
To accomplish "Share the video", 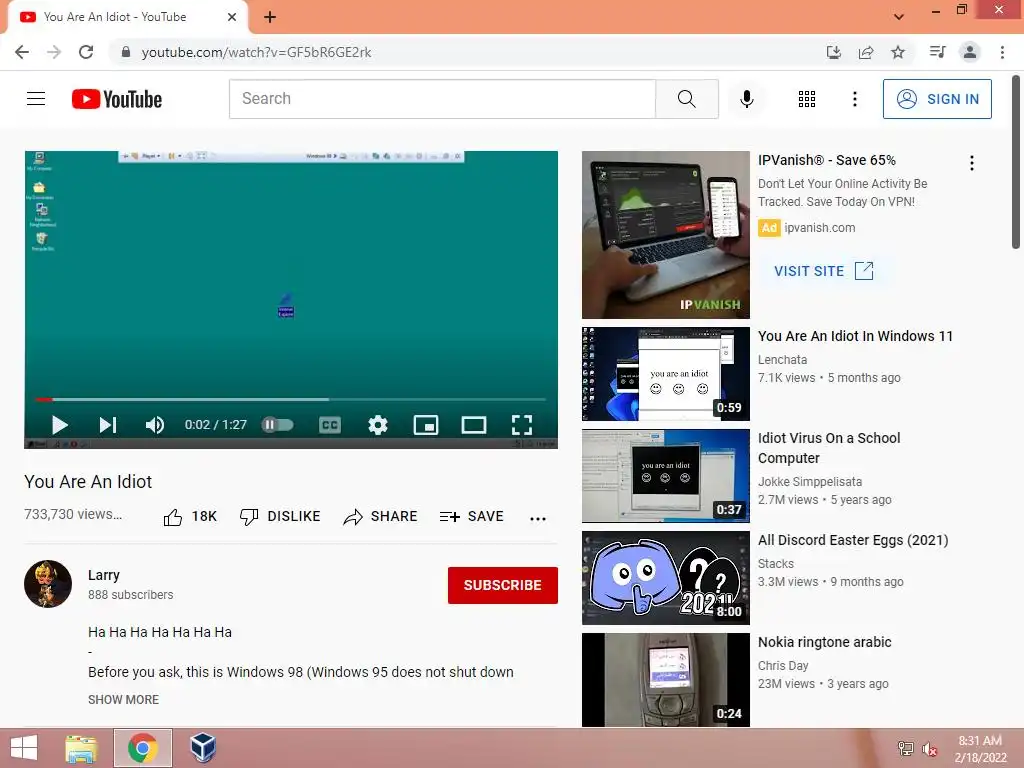I will click(380, 517).
